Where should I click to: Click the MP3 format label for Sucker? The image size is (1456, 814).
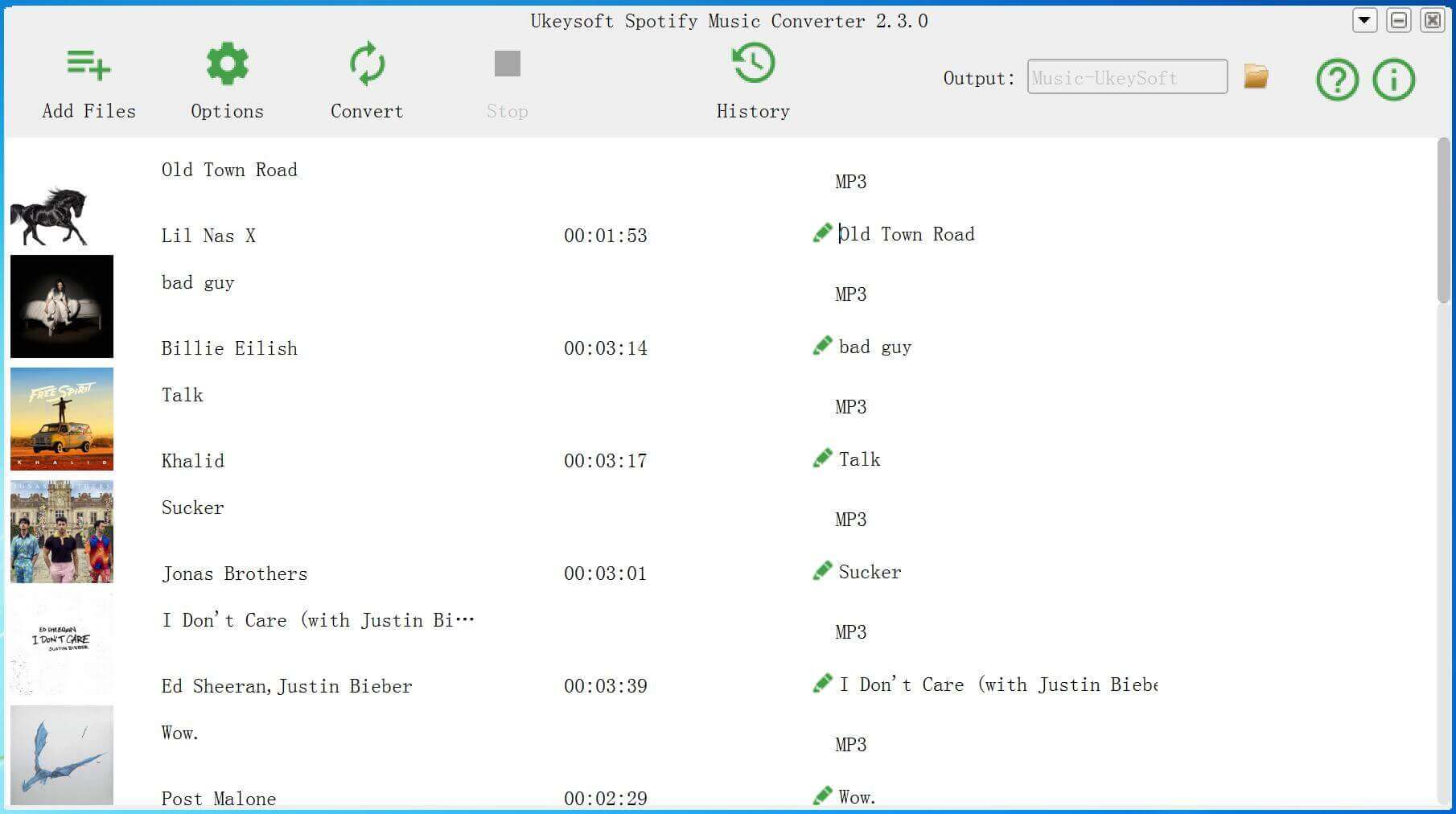(x=850, y=520)
